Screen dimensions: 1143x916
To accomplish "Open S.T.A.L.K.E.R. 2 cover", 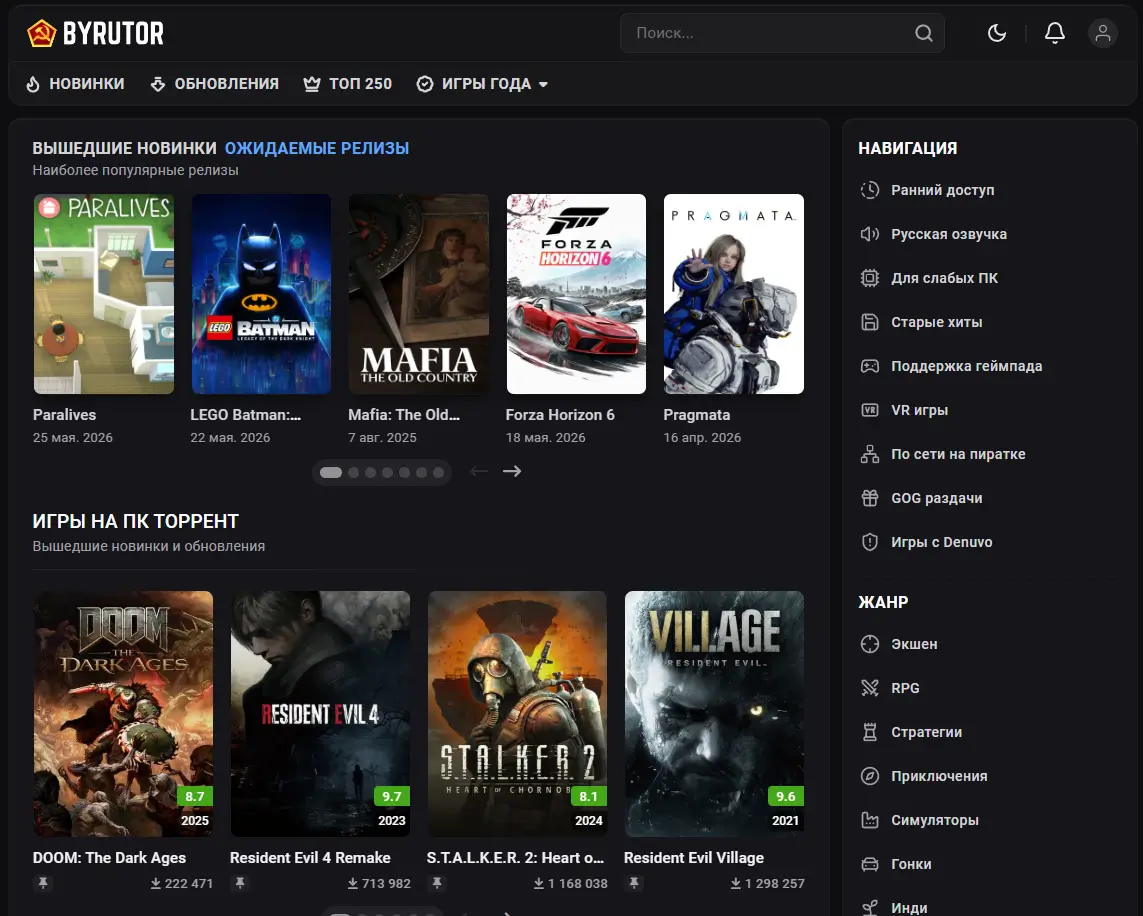I will 518,713.
